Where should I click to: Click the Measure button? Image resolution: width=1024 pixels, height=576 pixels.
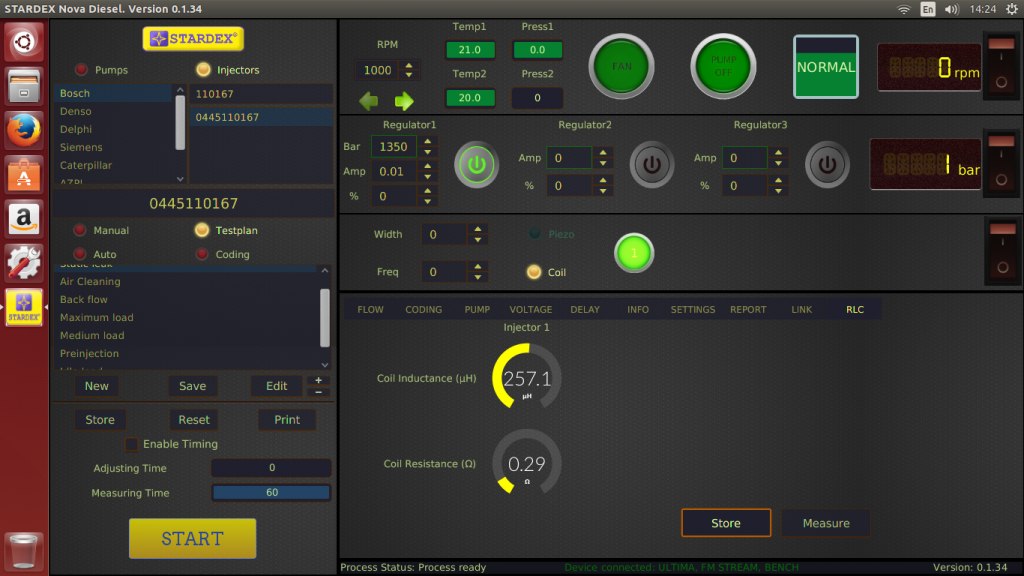825,523
